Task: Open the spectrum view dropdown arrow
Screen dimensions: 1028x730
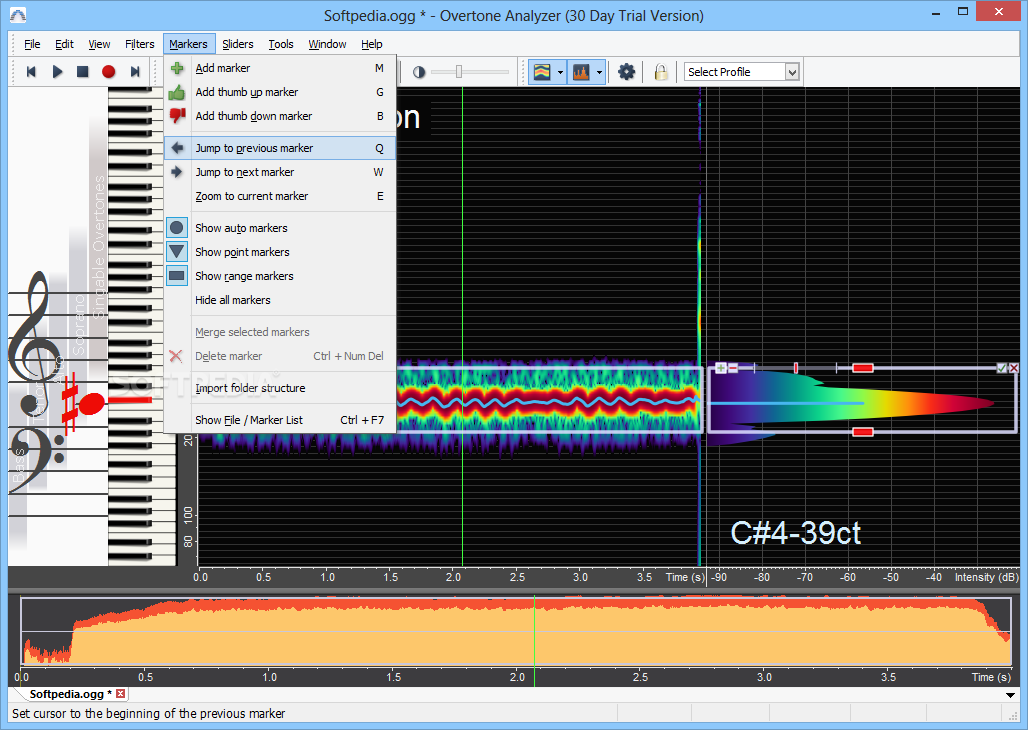Action: pyautogui.click(x=599, y=72)
